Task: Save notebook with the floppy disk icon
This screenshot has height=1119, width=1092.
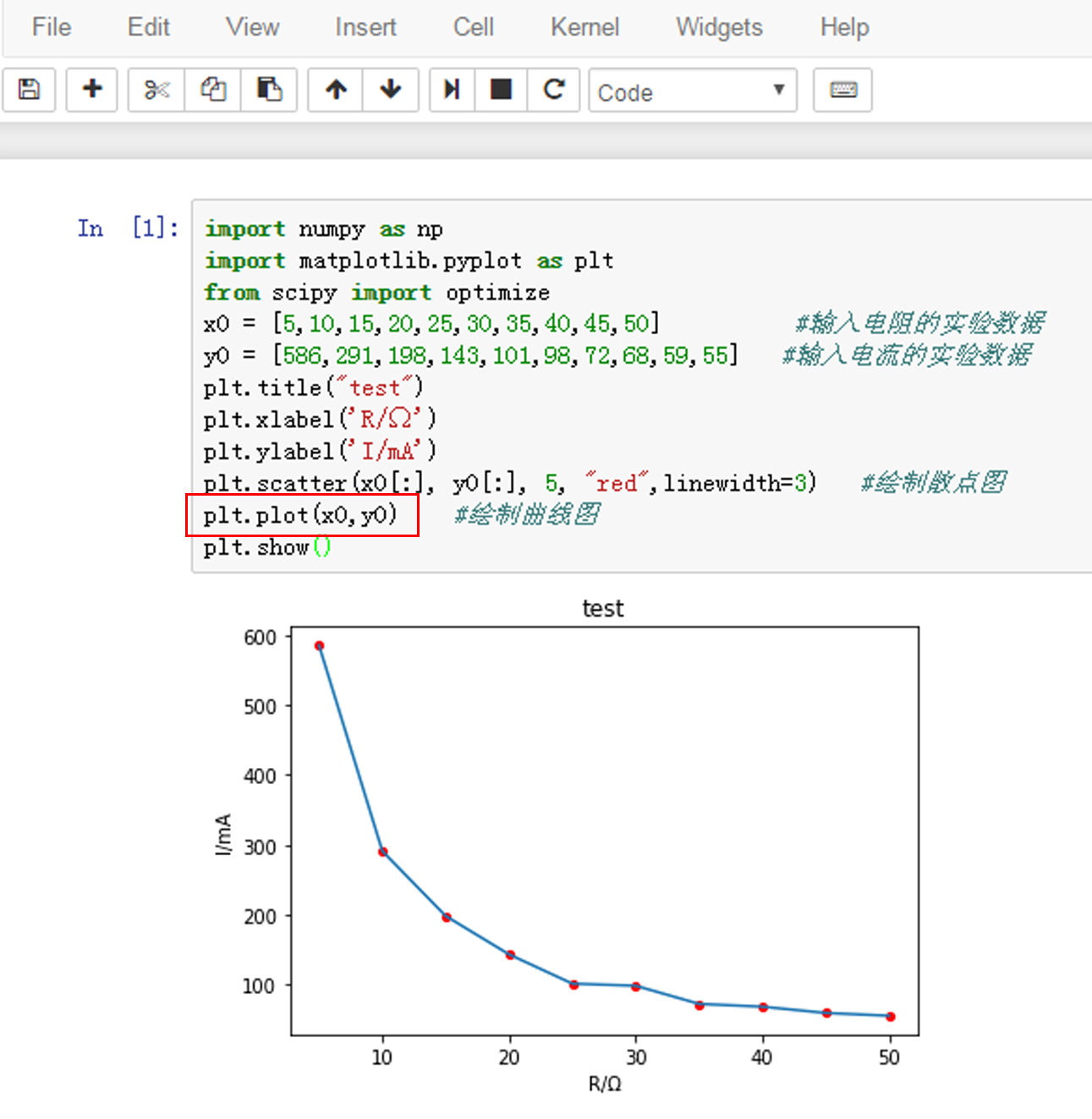Action: tap(30, 90)
